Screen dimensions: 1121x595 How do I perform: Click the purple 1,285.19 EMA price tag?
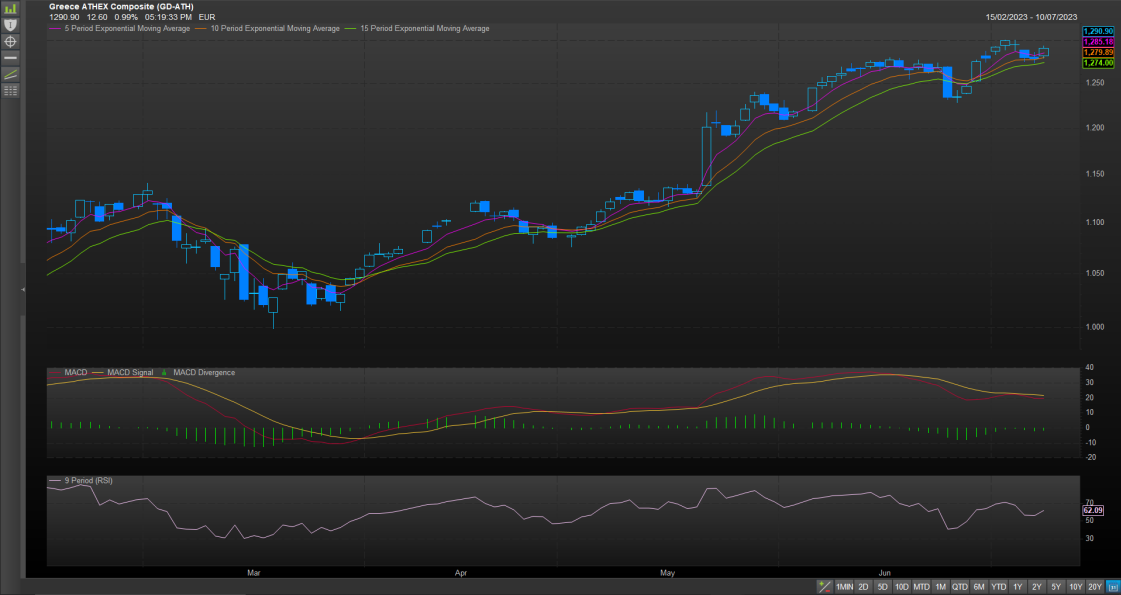click(1098, 42)
